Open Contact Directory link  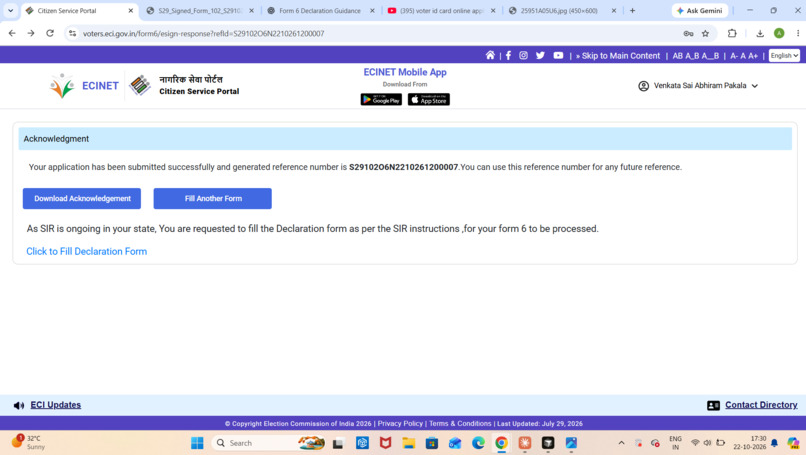[761, 405]
